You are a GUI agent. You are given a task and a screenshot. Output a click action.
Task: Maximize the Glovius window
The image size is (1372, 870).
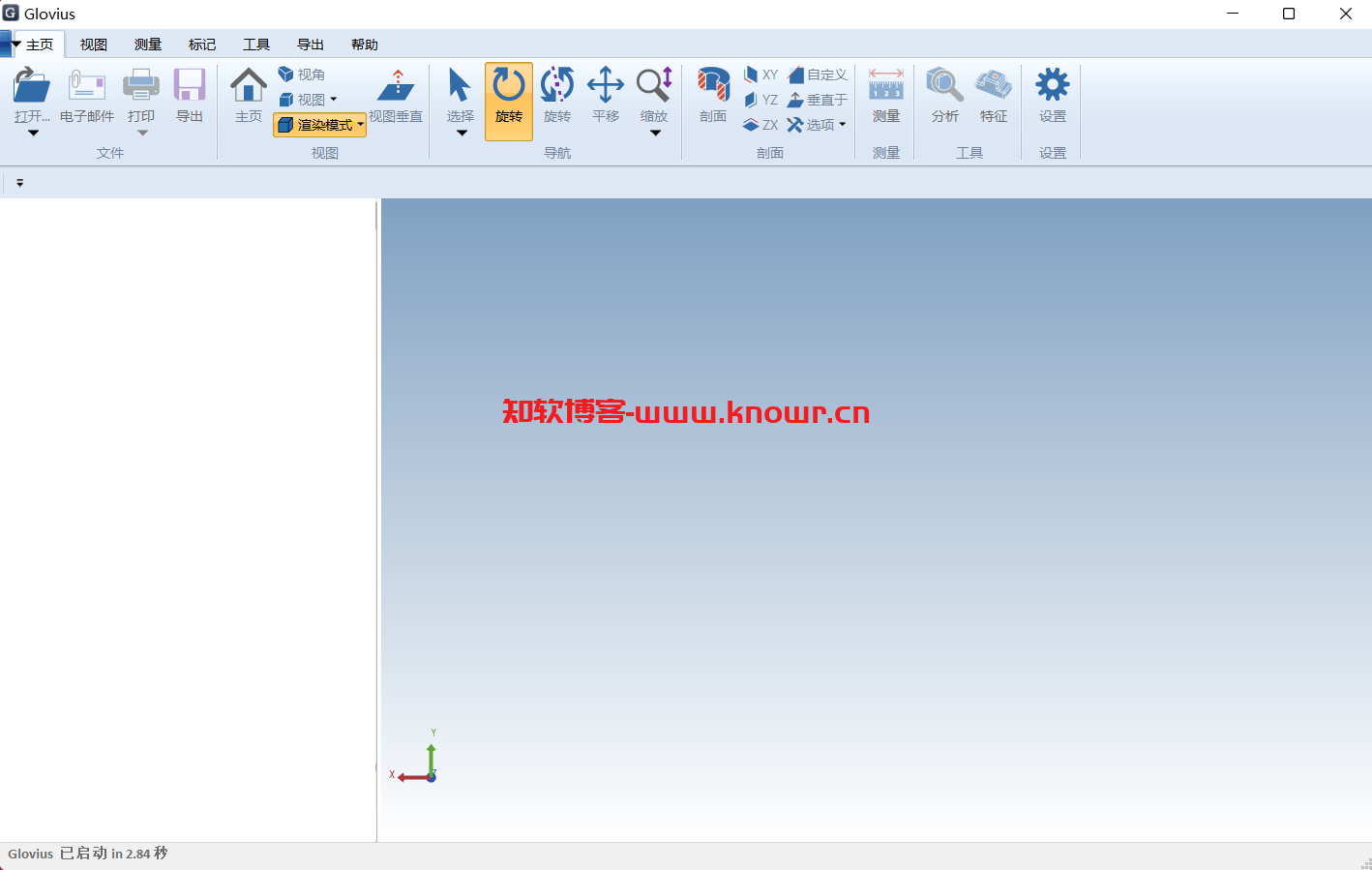(x=1289, y=14)
